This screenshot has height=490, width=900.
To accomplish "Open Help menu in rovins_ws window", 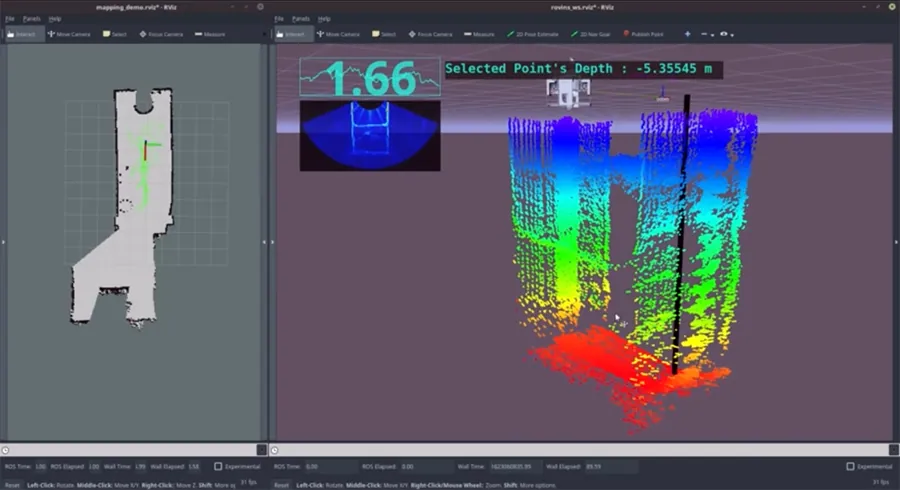I will 324,19.
